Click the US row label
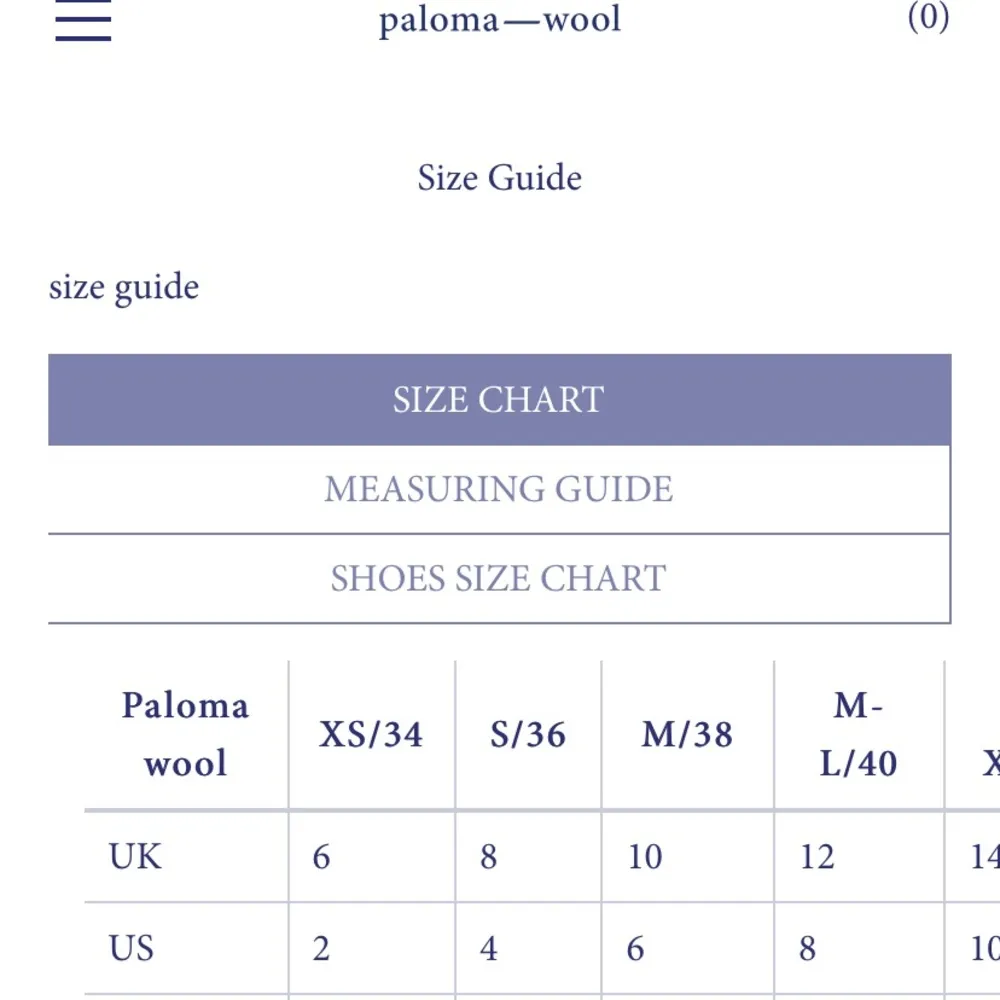 point(133,948)
